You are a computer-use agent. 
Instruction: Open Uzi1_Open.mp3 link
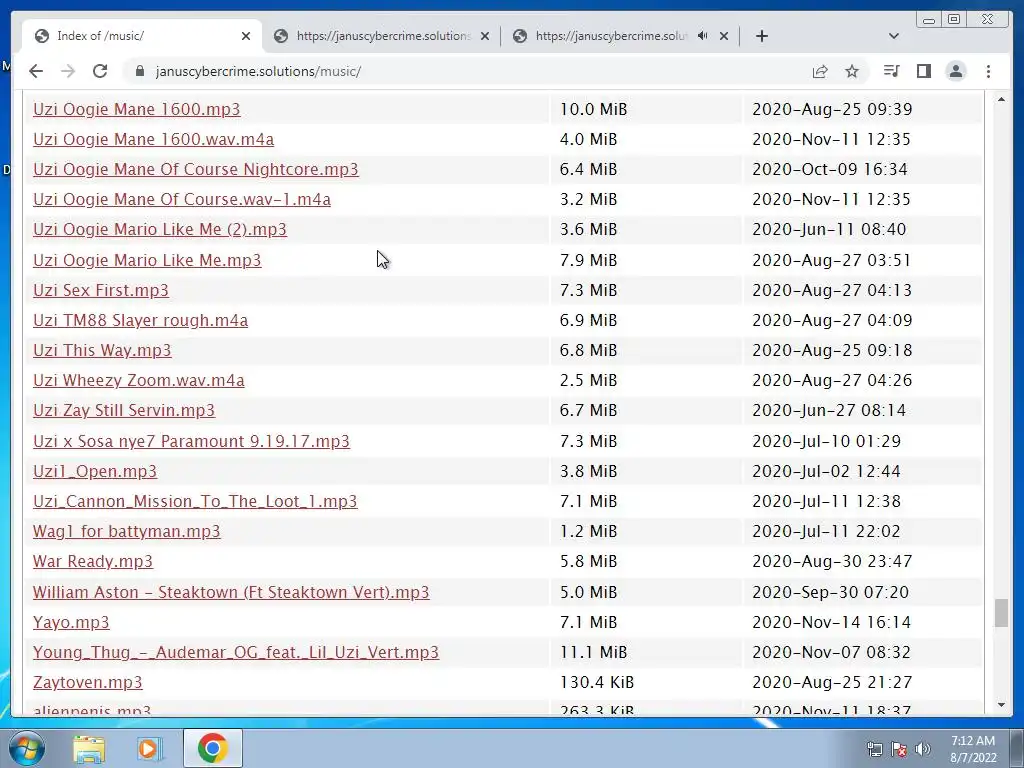(x=95, y=471)
